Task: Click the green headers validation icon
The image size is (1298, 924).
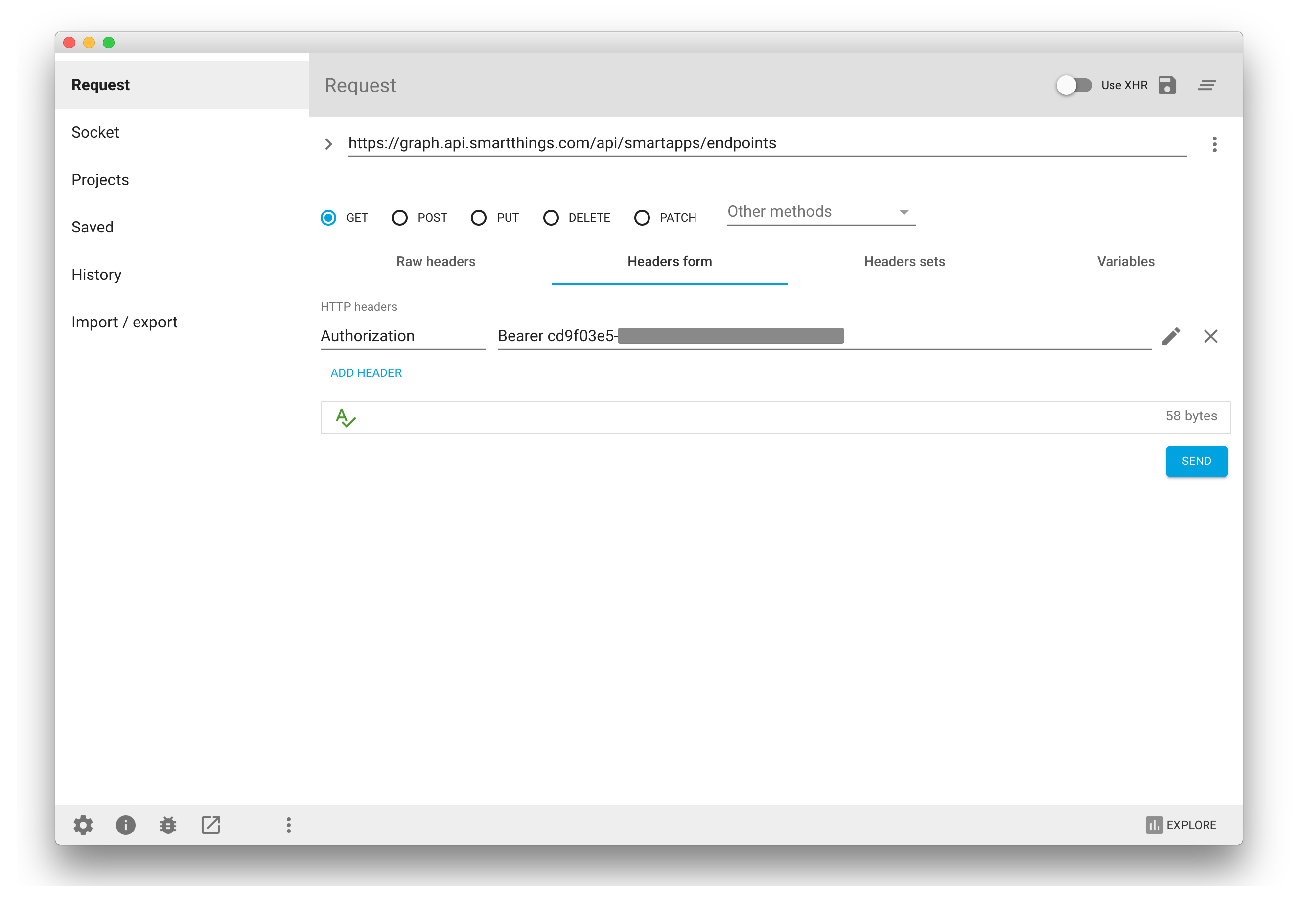Action: [x=345, y=417]
